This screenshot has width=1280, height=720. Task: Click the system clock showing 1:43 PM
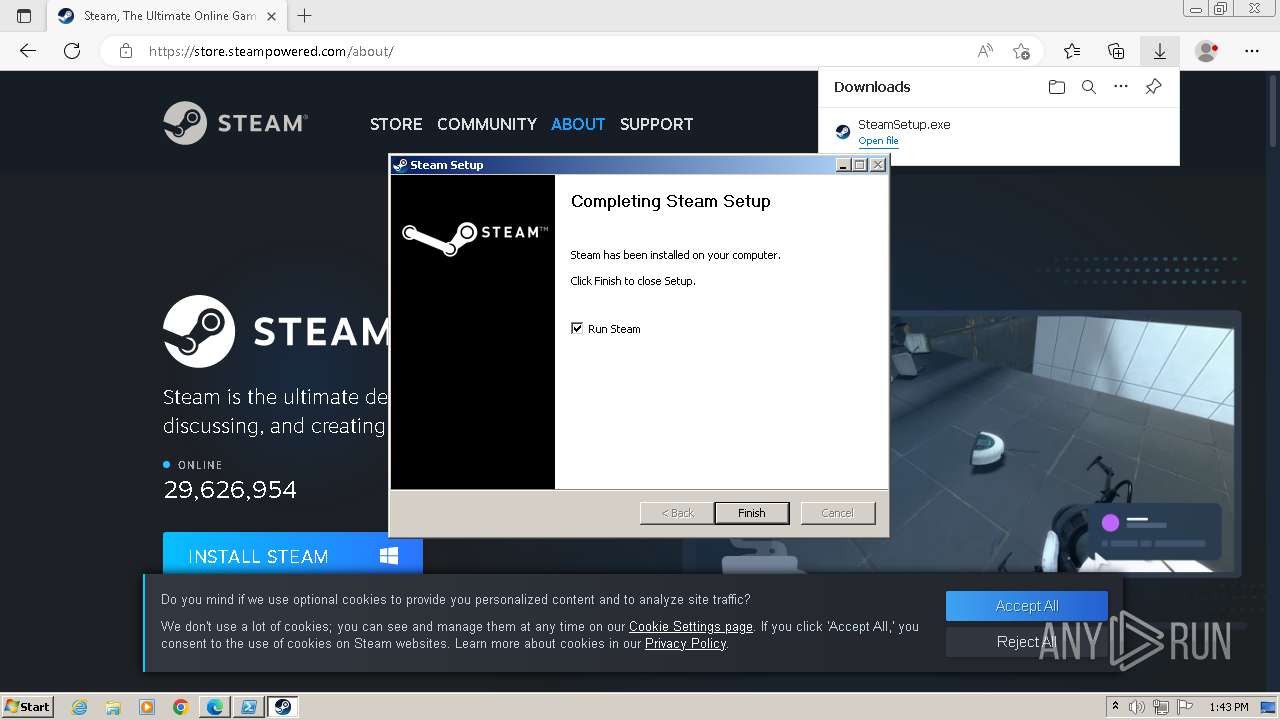click(x=1229, y=707)
